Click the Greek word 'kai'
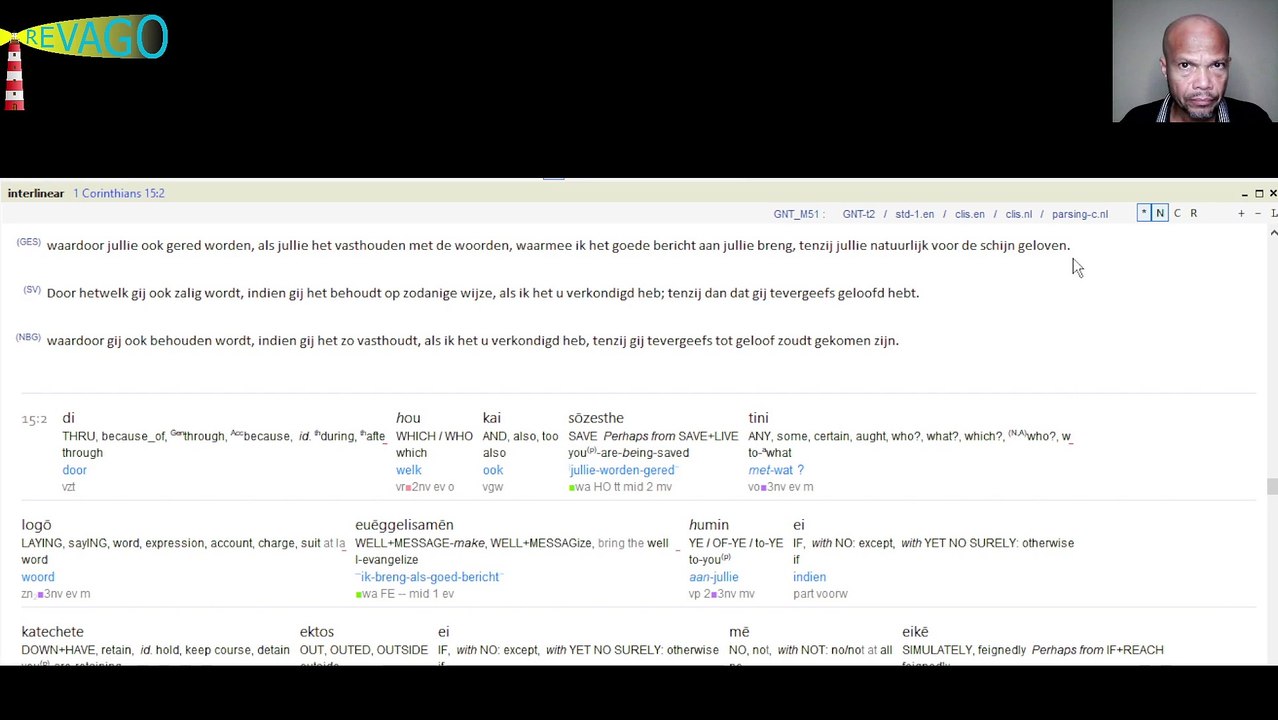This screenshot has width=1278, height=720. pos(491,418)
